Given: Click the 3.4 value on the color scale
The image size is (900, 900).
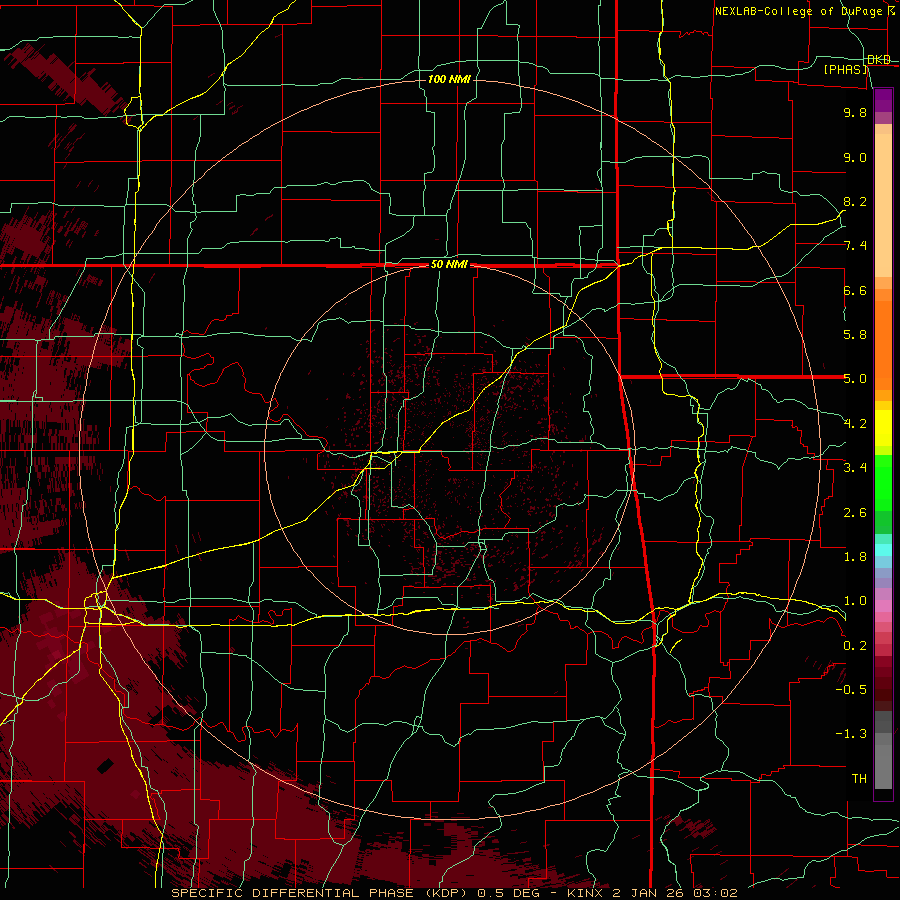Looking at the screenshot, I should click(855, 468).
